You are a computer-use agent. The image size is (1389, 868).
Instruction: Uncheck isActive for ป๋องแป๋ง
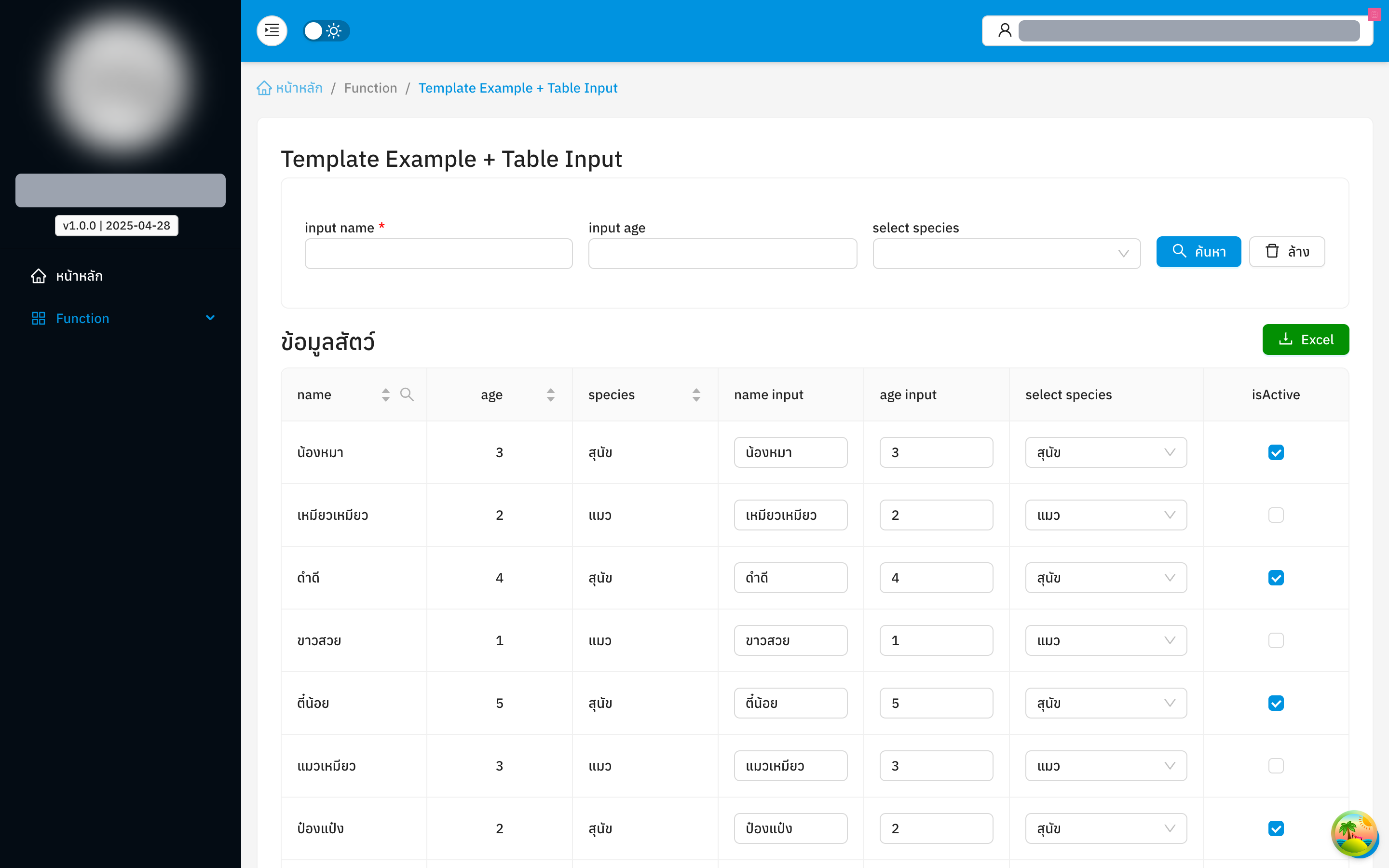(1275, 828)
